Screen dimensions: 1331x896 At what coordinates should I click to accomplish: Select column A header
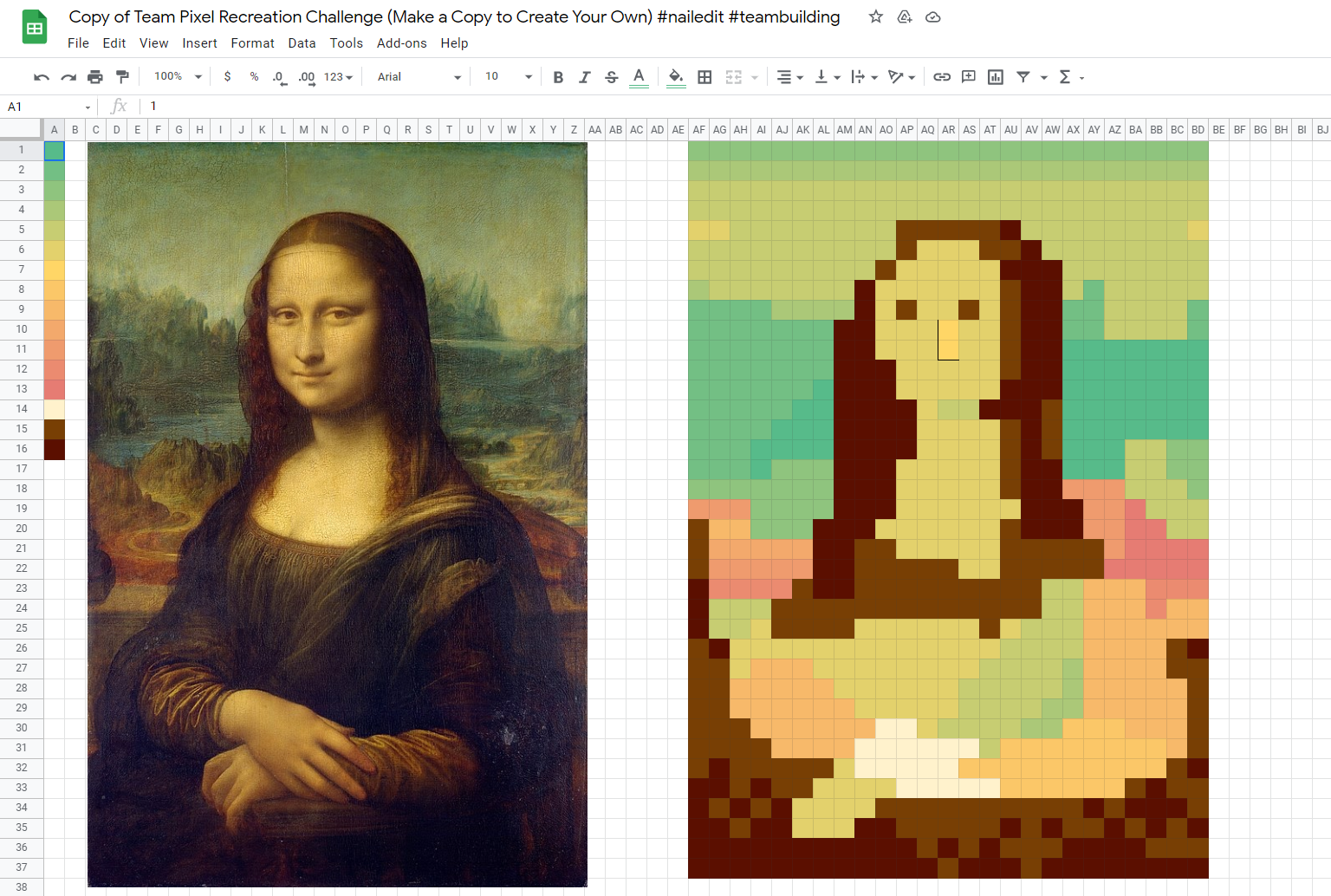(54, 130)
